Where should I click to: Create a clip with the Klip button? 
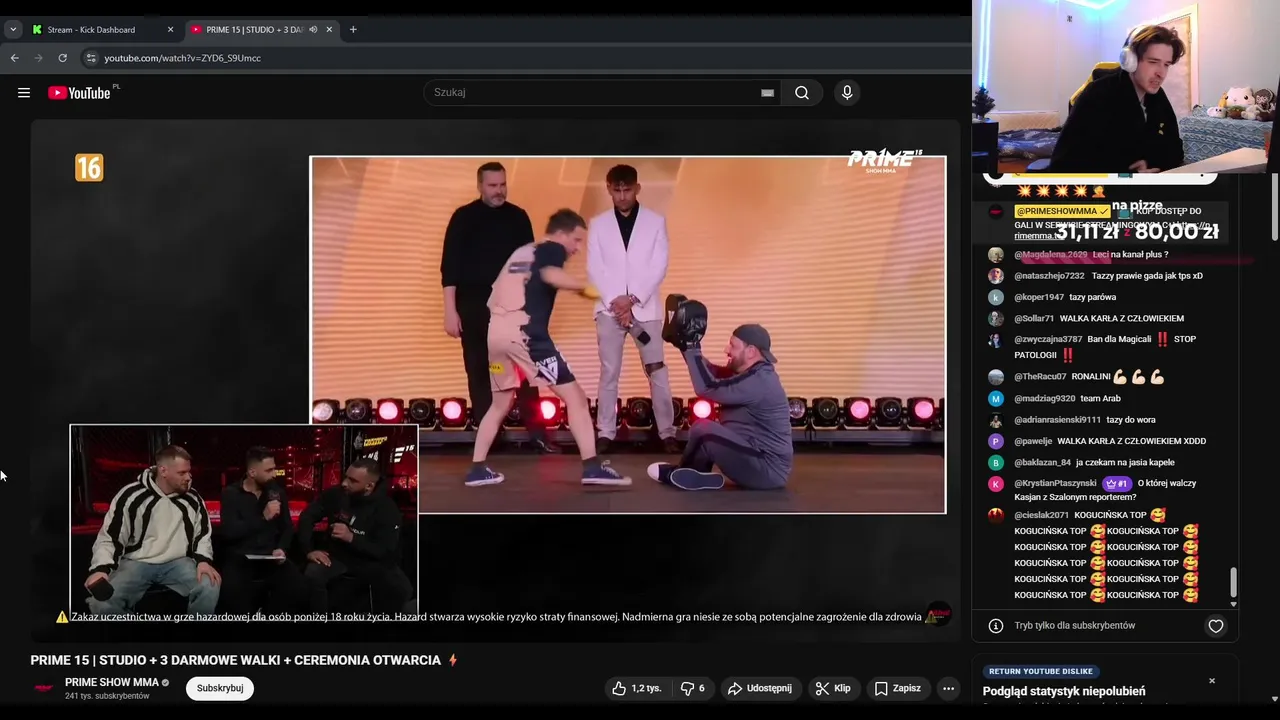pos(833,688)
